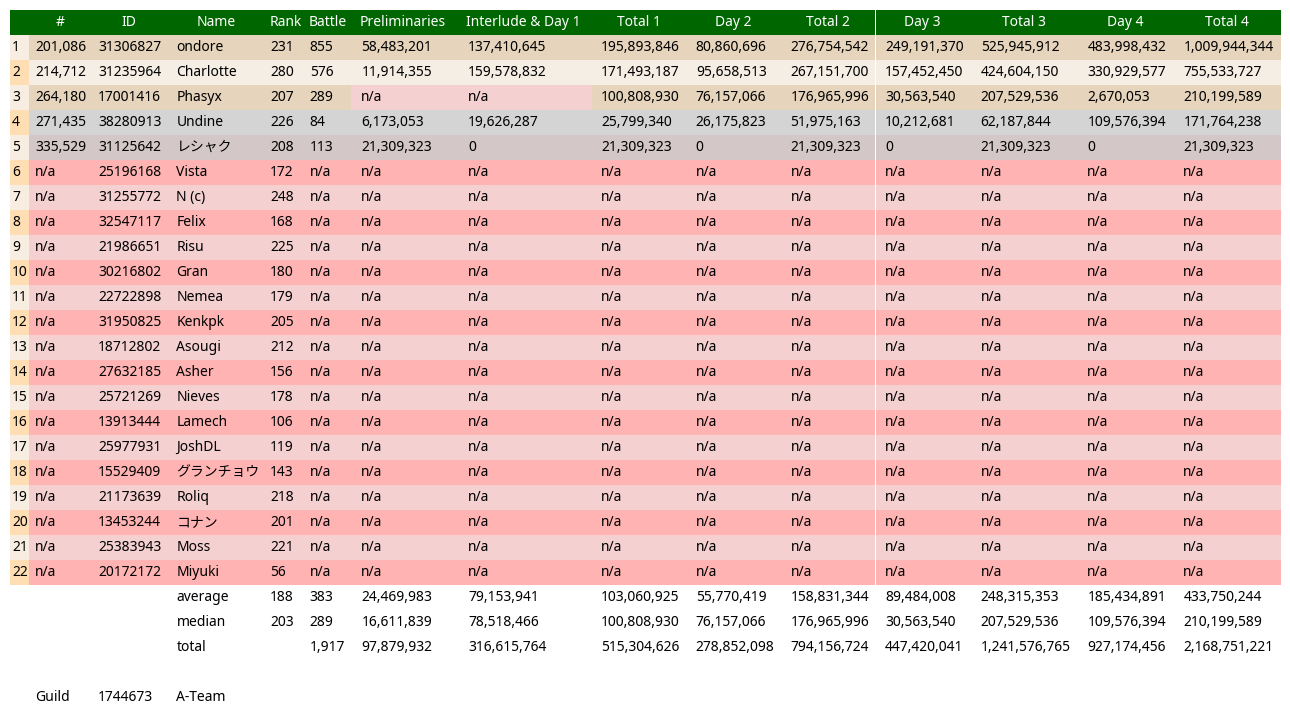
Task: Select the Asher name cell
Action: click(195, 371)
